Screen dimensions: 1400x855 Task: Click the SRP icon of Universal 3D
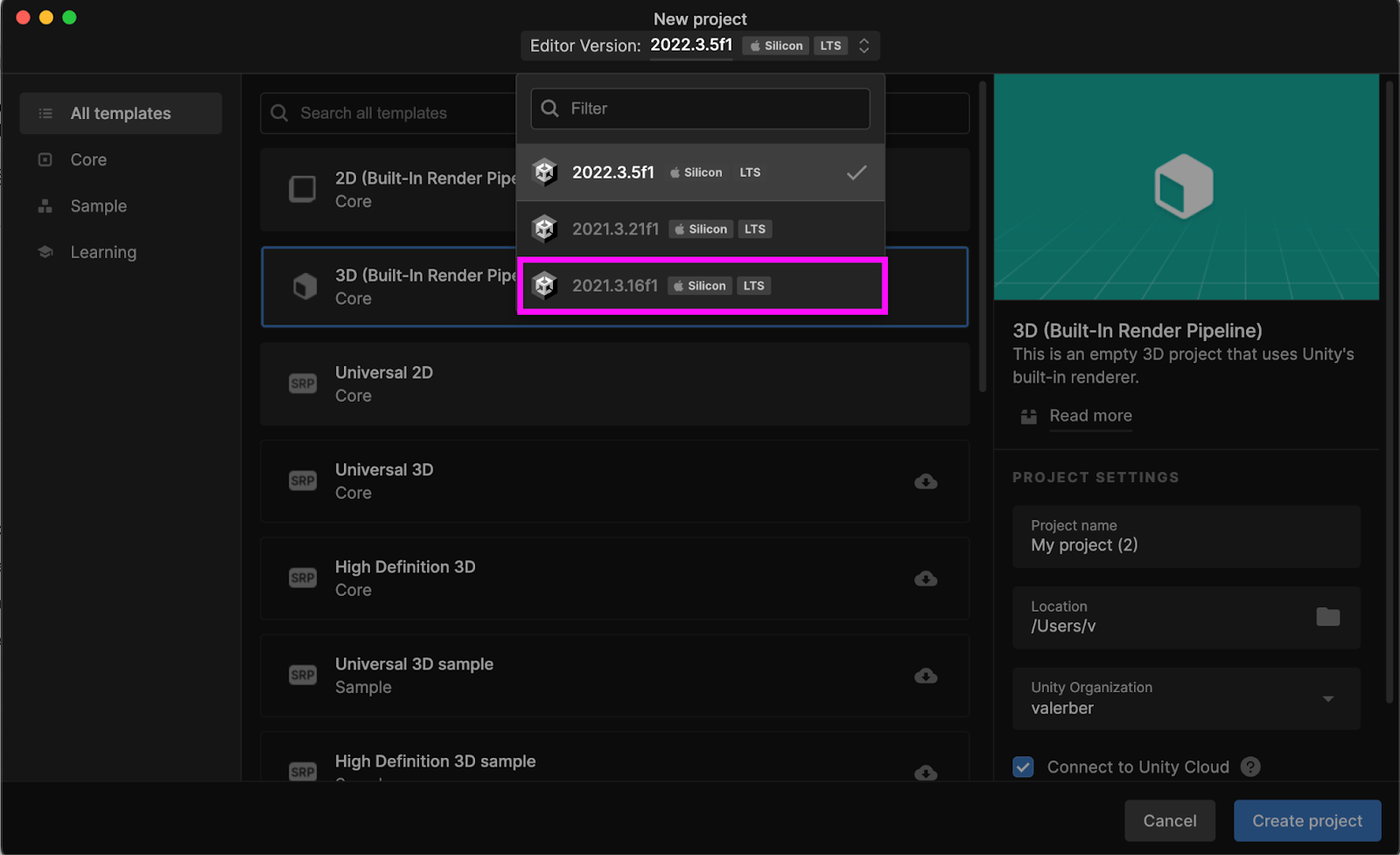303,480
